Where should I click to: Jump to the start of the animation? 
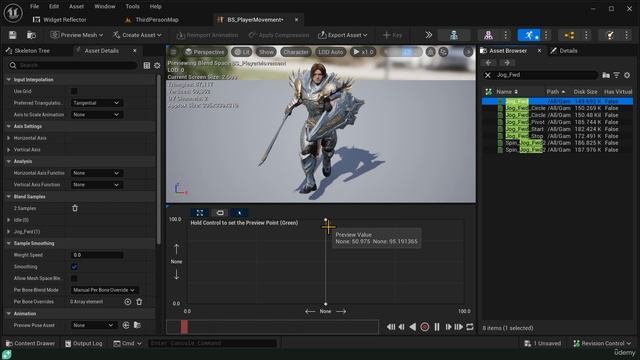pyautogui.click(x=390, y=327)
